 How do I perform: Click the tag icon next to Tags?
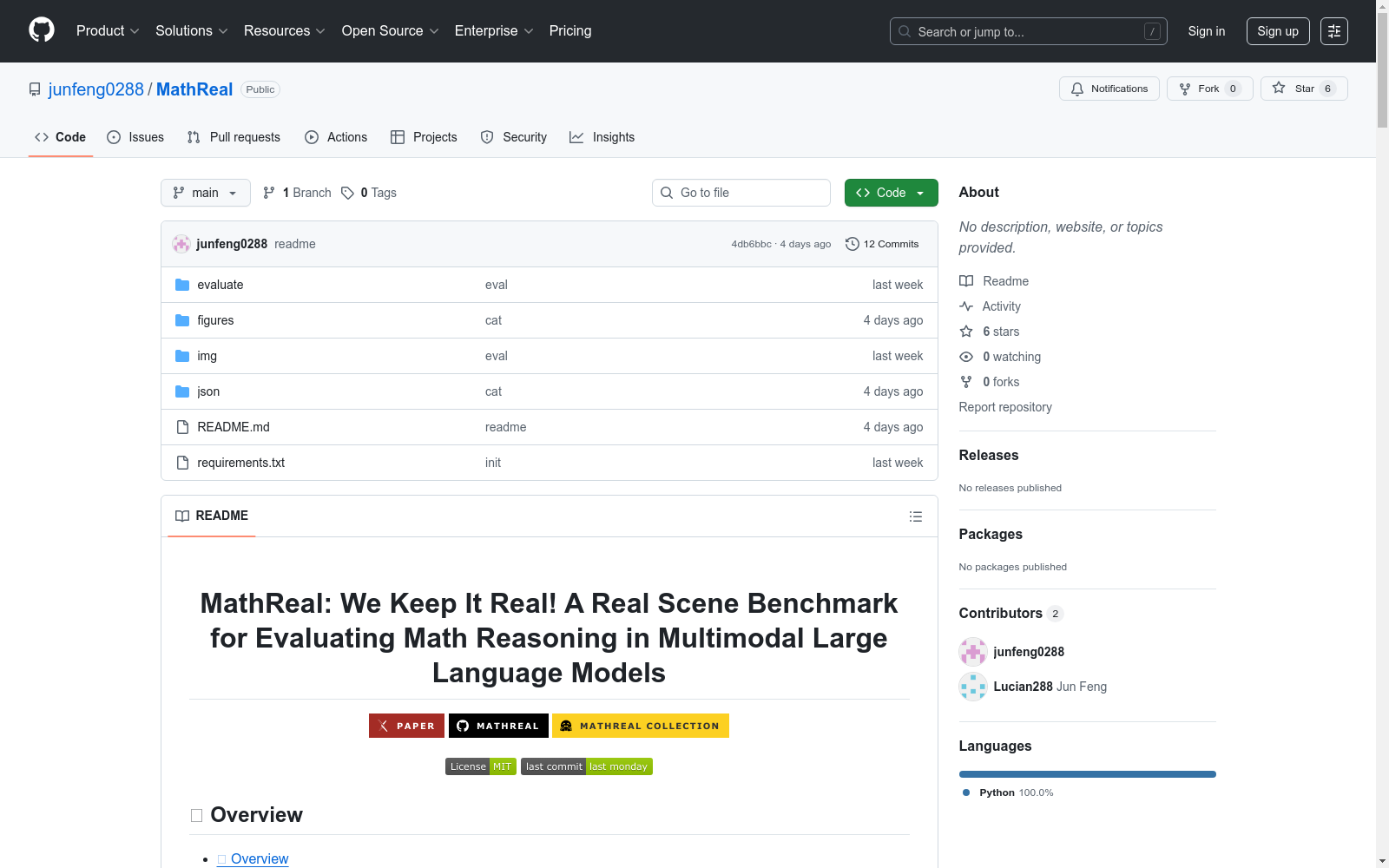point(347,193)
